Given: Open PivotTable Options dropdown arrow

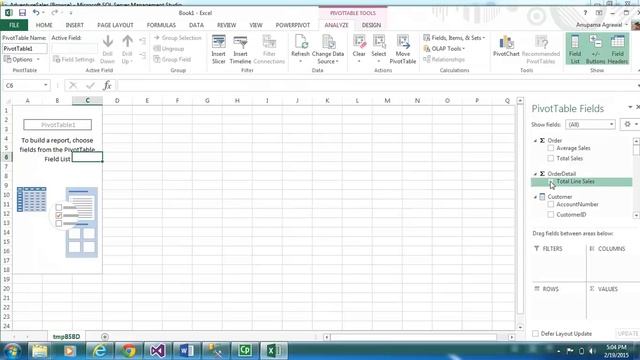Looking at the screenshot, I should click(x=38, y=60).
